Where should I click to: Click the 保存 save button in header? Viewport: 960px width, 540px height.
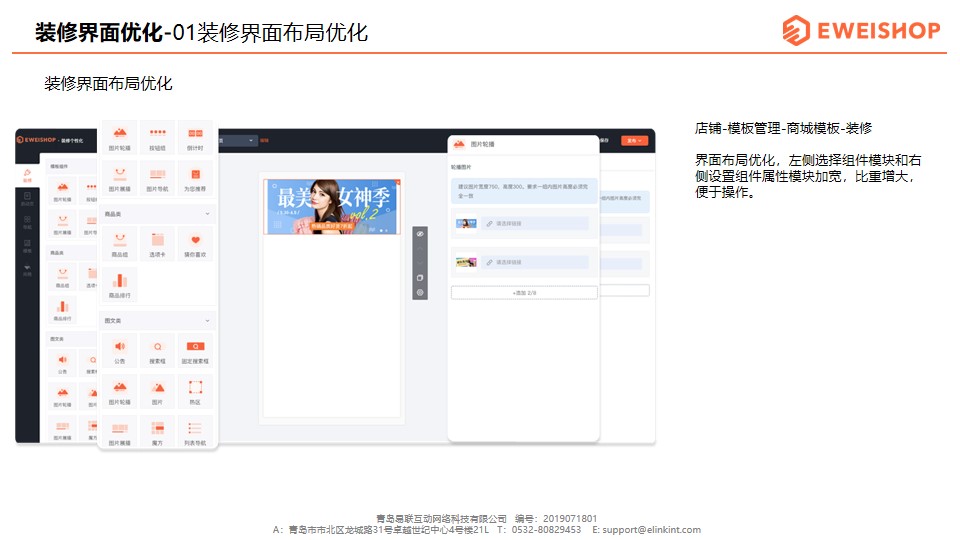tap(605, 141)
